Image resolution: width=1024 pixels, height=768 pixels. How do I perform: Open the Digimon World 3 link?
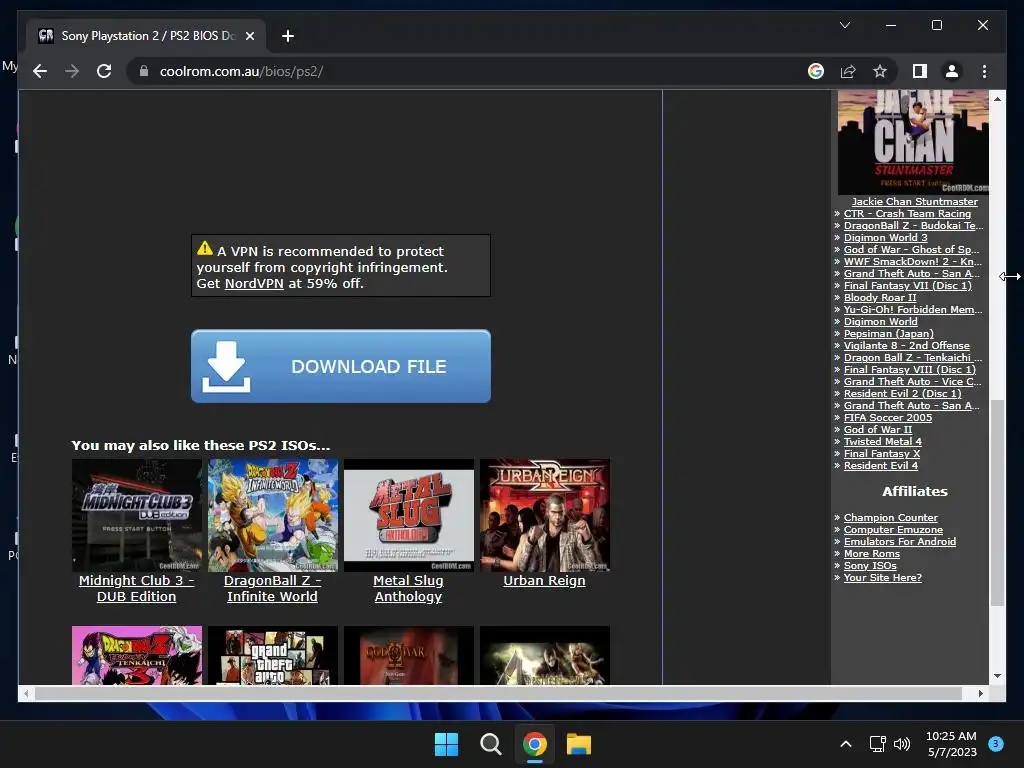(885, 238)
